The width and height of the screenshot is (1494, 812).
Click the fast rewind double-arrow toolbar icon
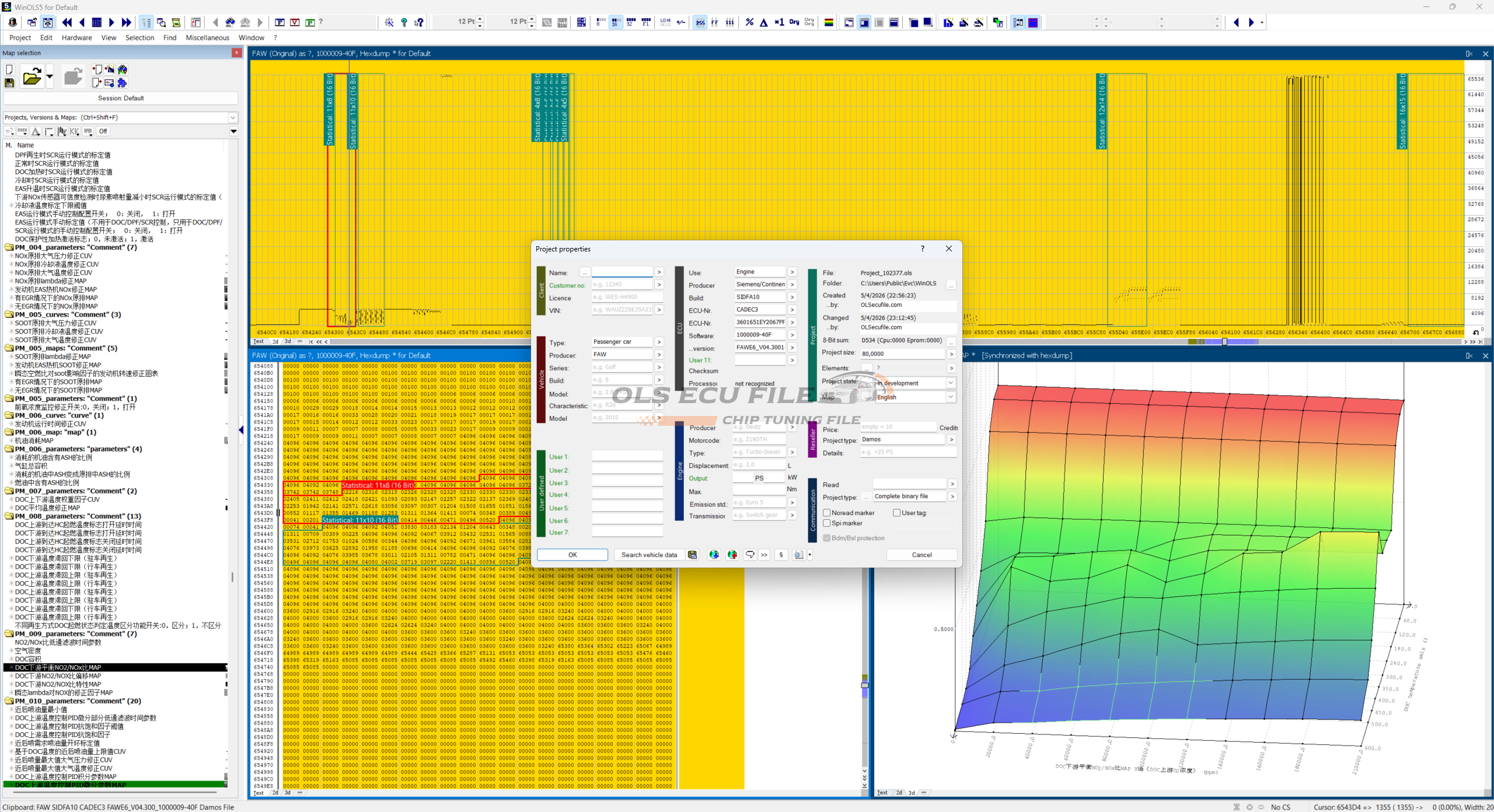coord(67,23)
